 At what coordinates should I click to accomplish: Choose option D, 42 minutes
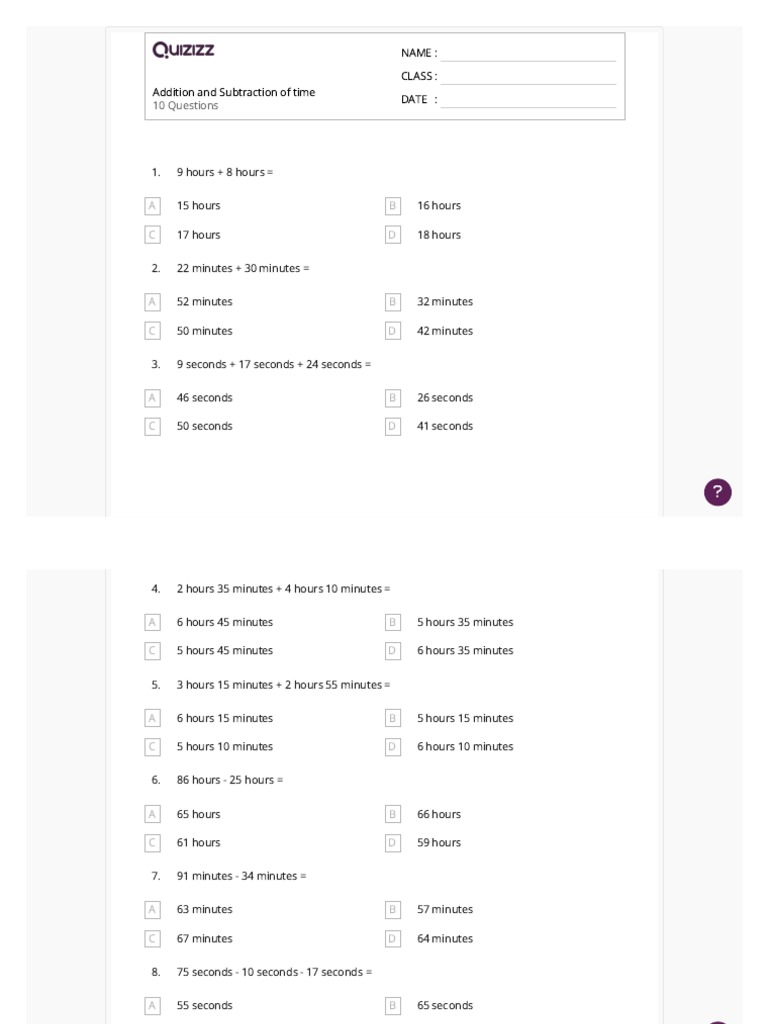pos(393,331)
